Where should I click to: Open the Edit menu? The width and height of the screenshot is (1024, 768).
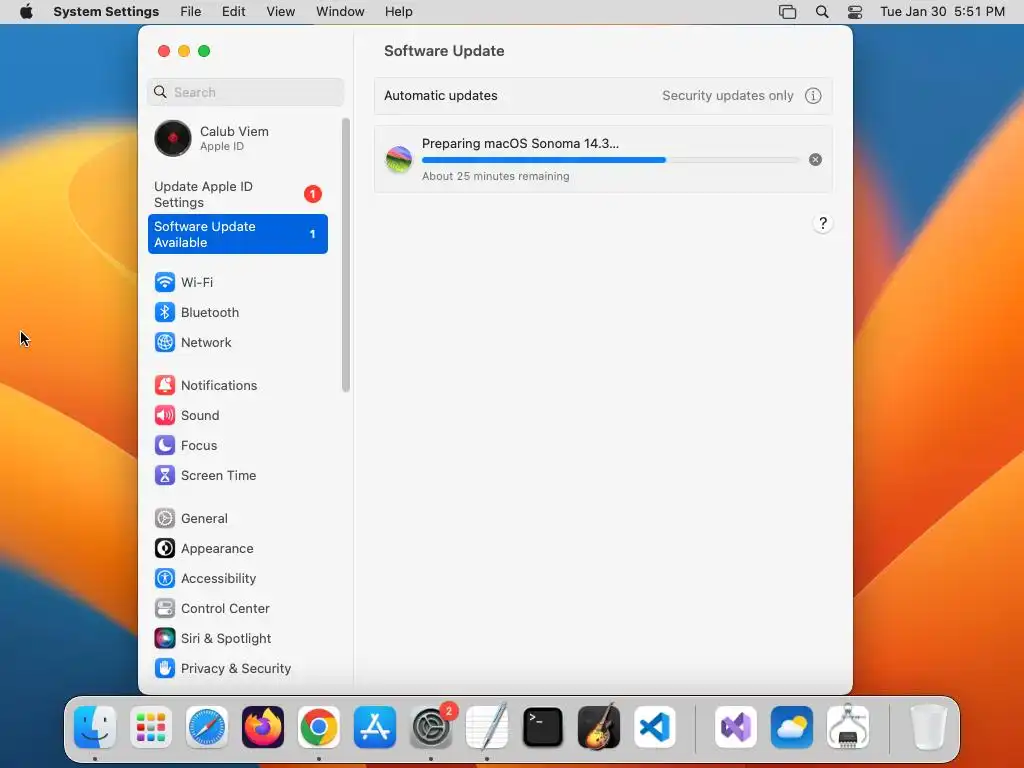pyautogui.click(x=233, y=12)
